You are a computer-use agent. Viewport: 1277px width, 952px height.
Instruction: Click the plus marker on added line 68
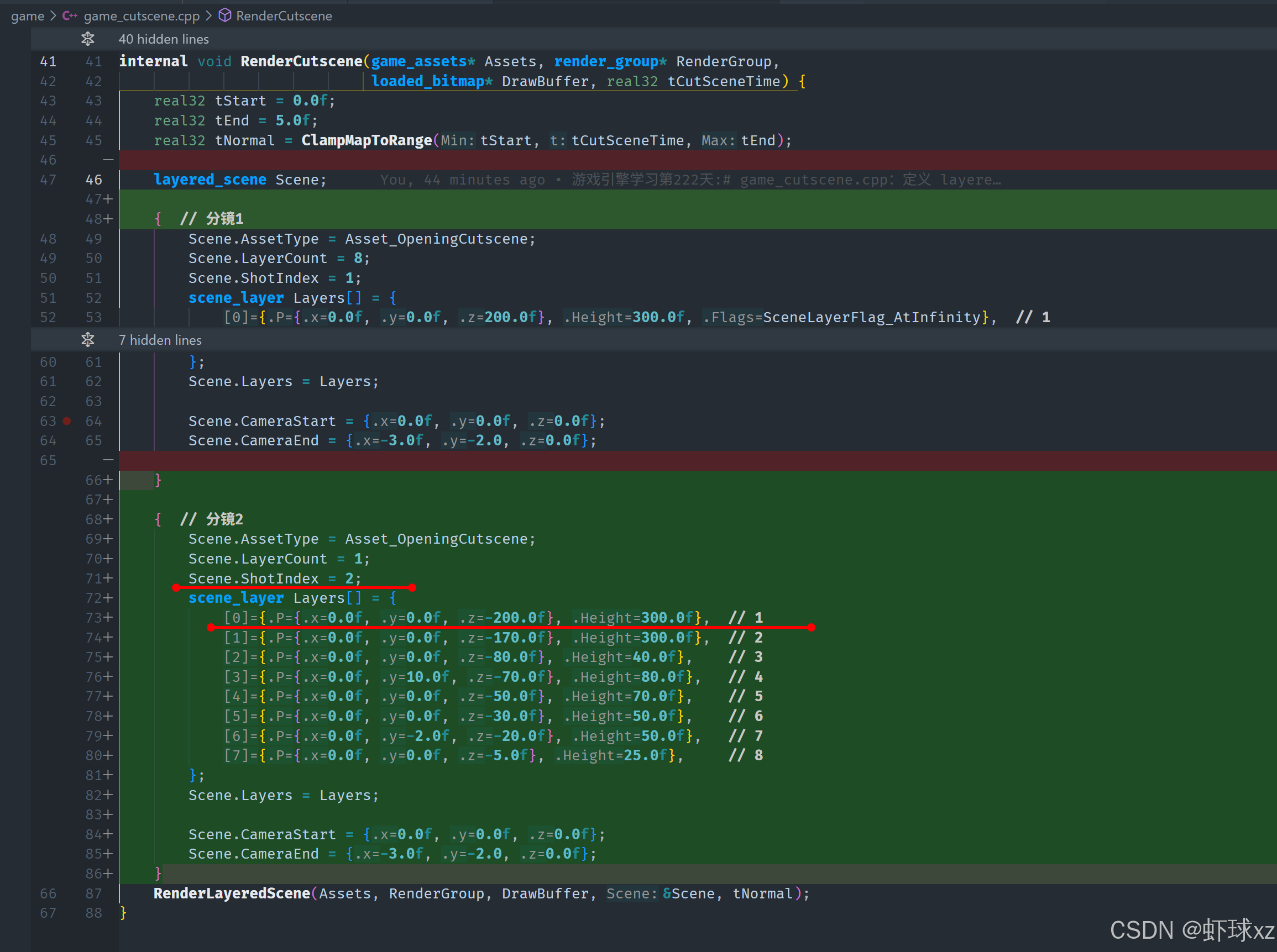[x=108, y=519]
